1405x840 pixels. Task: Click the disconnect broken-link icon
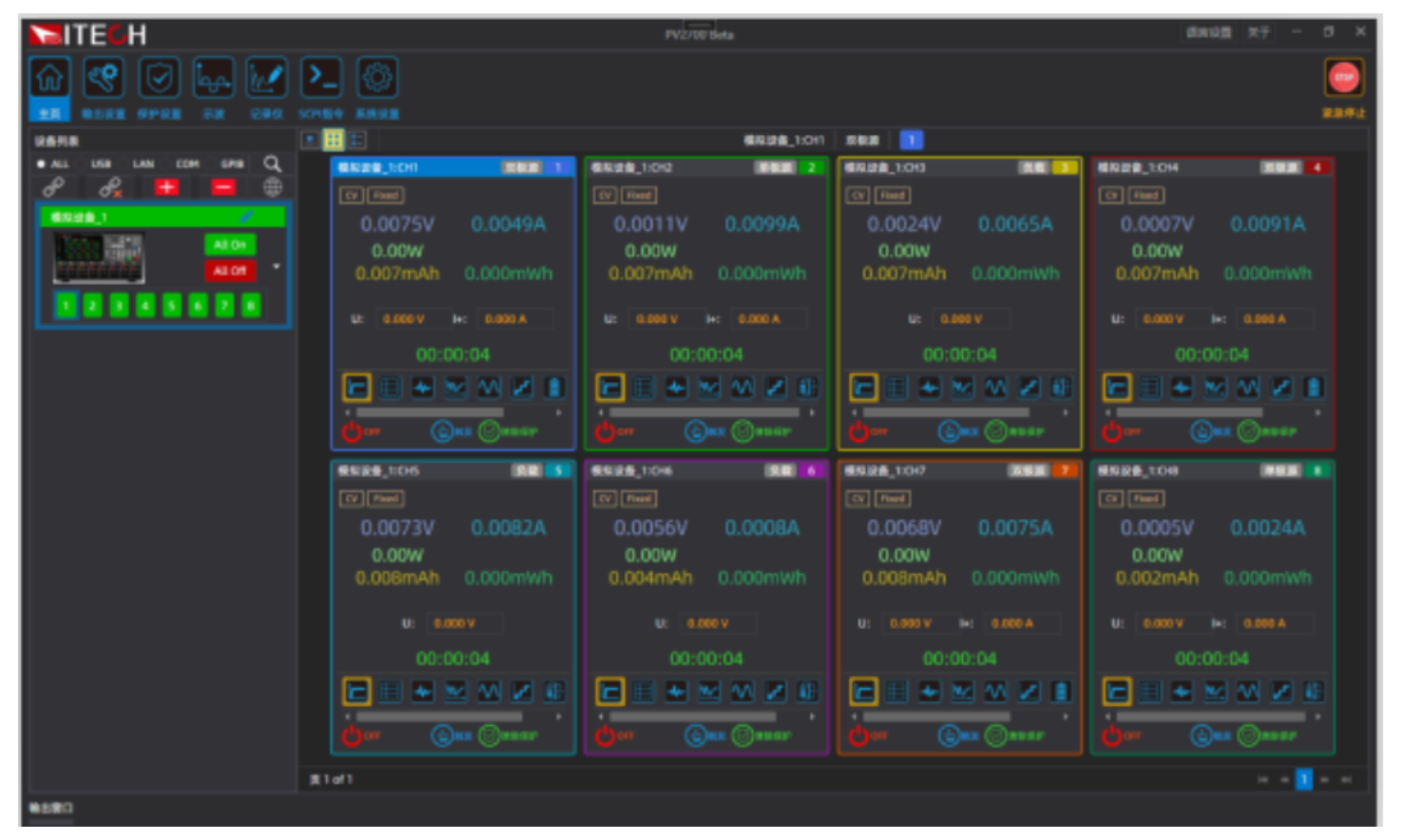click(111, 187)
